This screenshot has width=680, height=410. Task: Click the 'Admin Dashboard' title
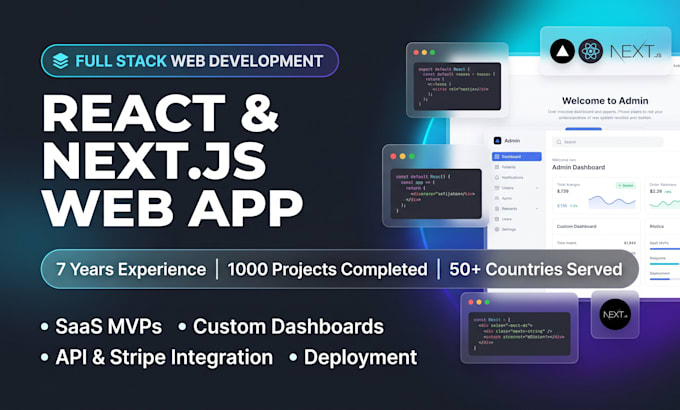(x=578, y=167)
